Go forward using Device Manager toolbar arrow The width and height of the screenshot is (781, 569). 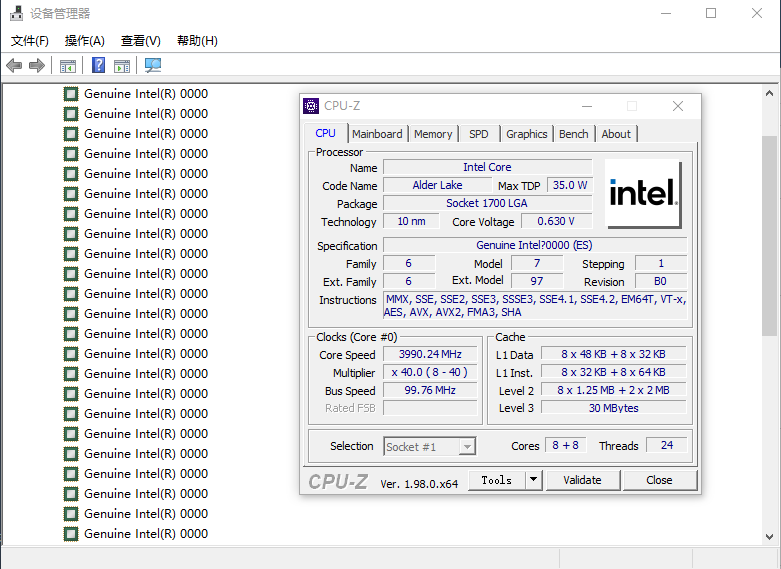[x=37, y=65]
